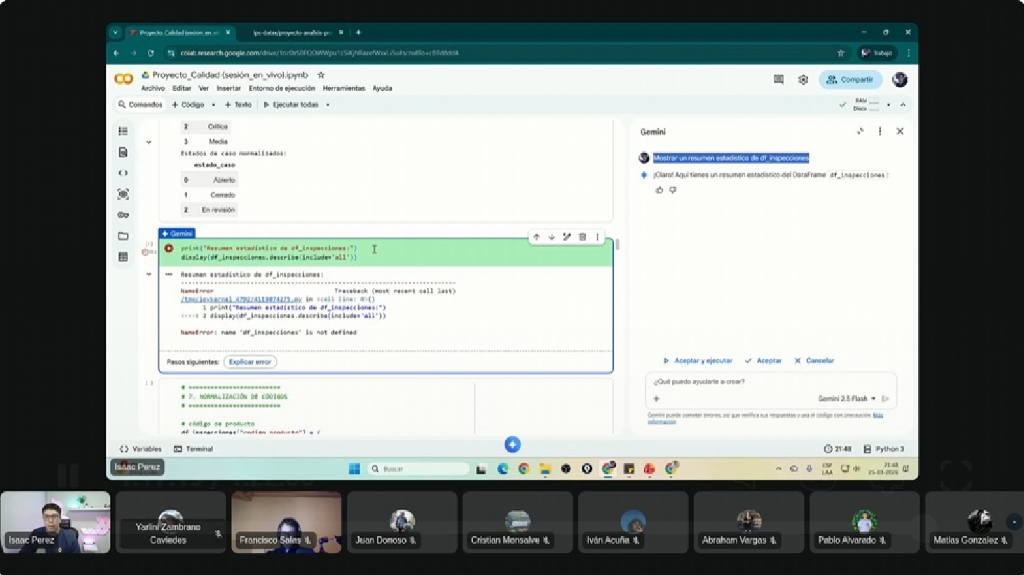Image resolution: width=1024 pixels, height=575 pixels.
Task: Click the edit icon in the cell toolbar
Action: 567,237
